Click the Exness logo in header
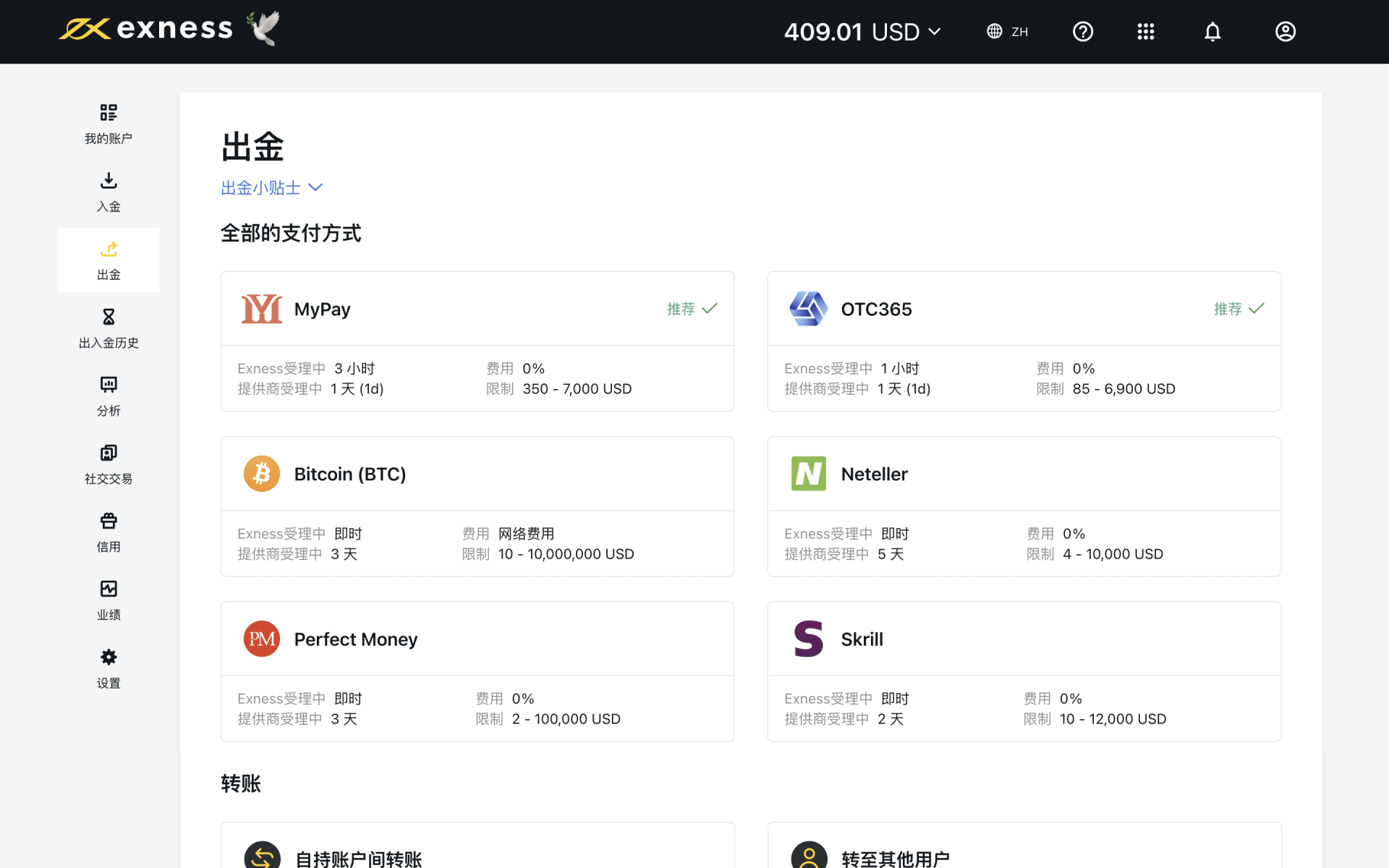The height and width of the screenshot is (868, 1389). tap(146, 29)
